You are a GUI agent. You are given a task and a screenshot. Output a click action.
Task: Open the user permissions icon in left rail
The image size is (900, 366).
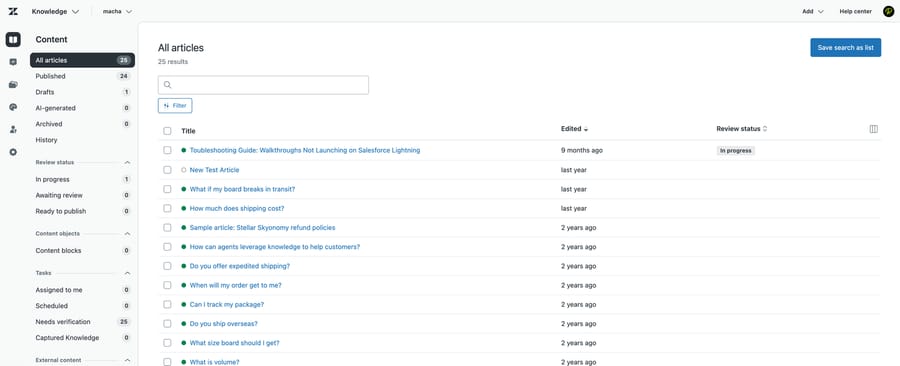[13, 130]
